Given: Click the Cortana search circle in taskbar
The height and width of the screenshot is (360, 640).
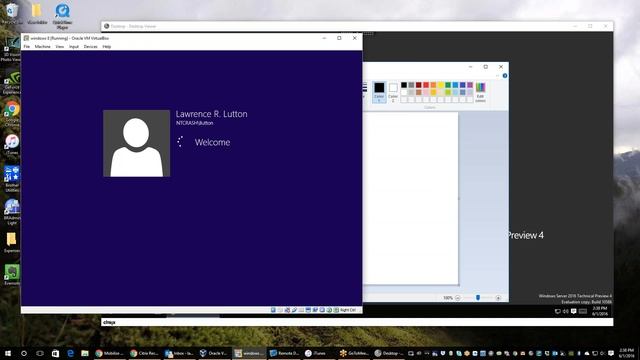Looking at the screenshot, I should (24, 353).
